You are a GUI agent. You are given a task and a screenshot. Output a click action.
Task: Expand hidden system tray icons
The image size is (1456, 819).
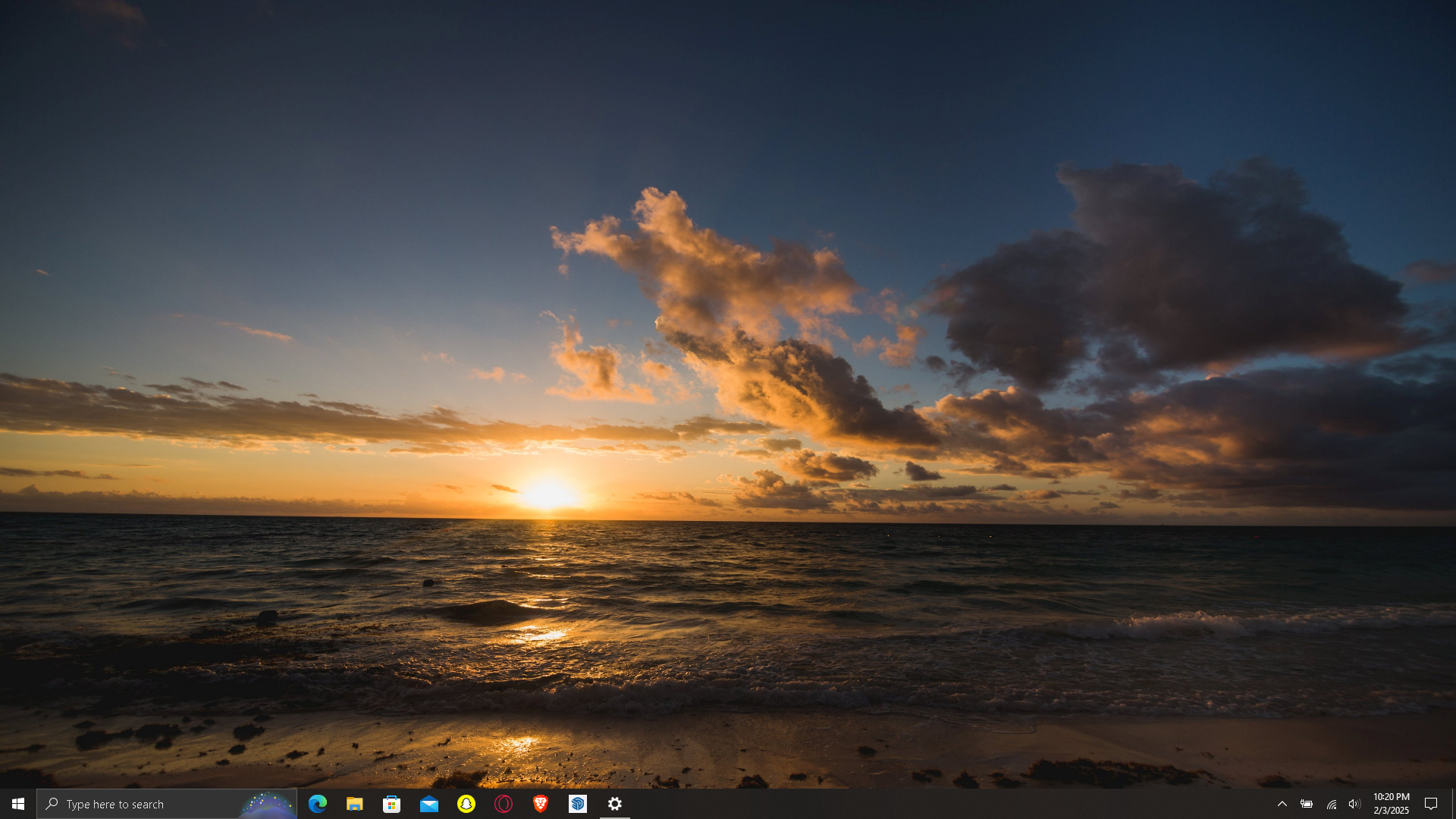point(1282,804)
